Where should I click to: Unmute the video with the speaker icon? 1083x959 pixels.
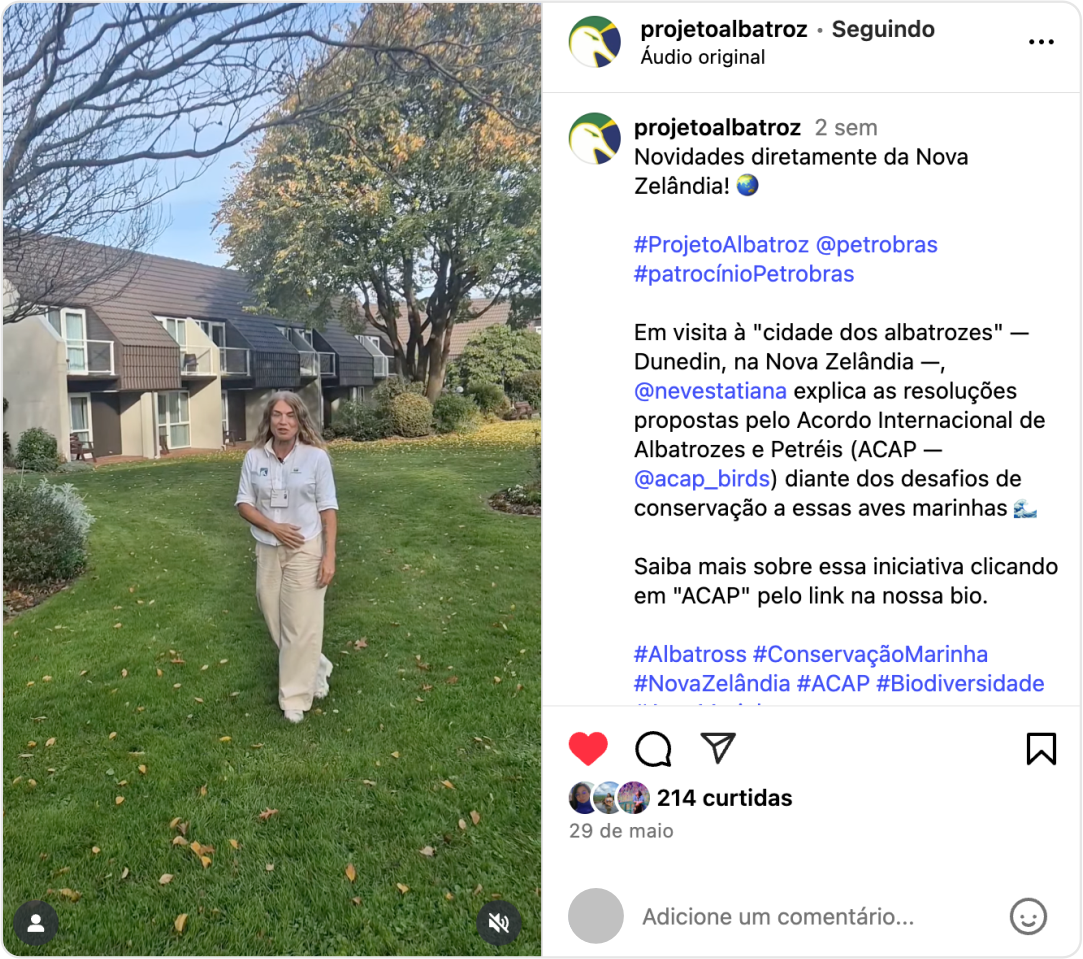click(x=498, y=922)
